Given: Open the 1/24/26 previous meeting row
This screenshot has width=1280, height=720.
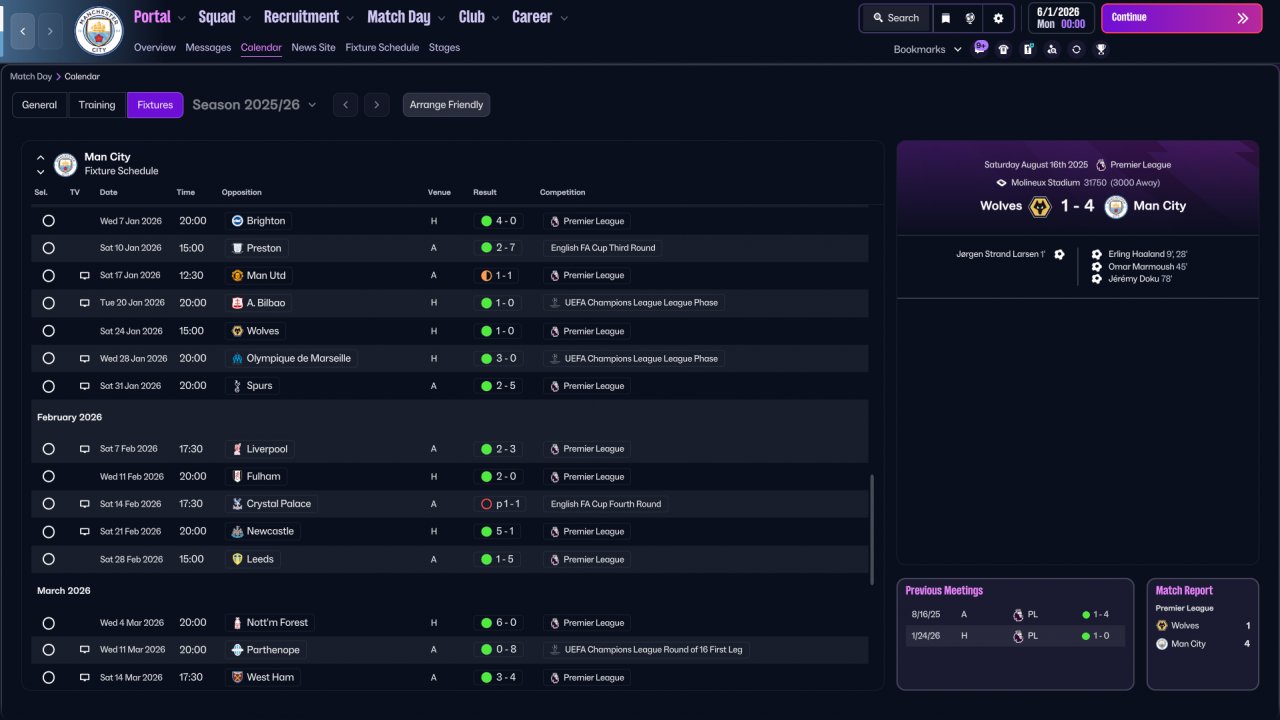Looking at the screenshot, I should click(1015, 636).
